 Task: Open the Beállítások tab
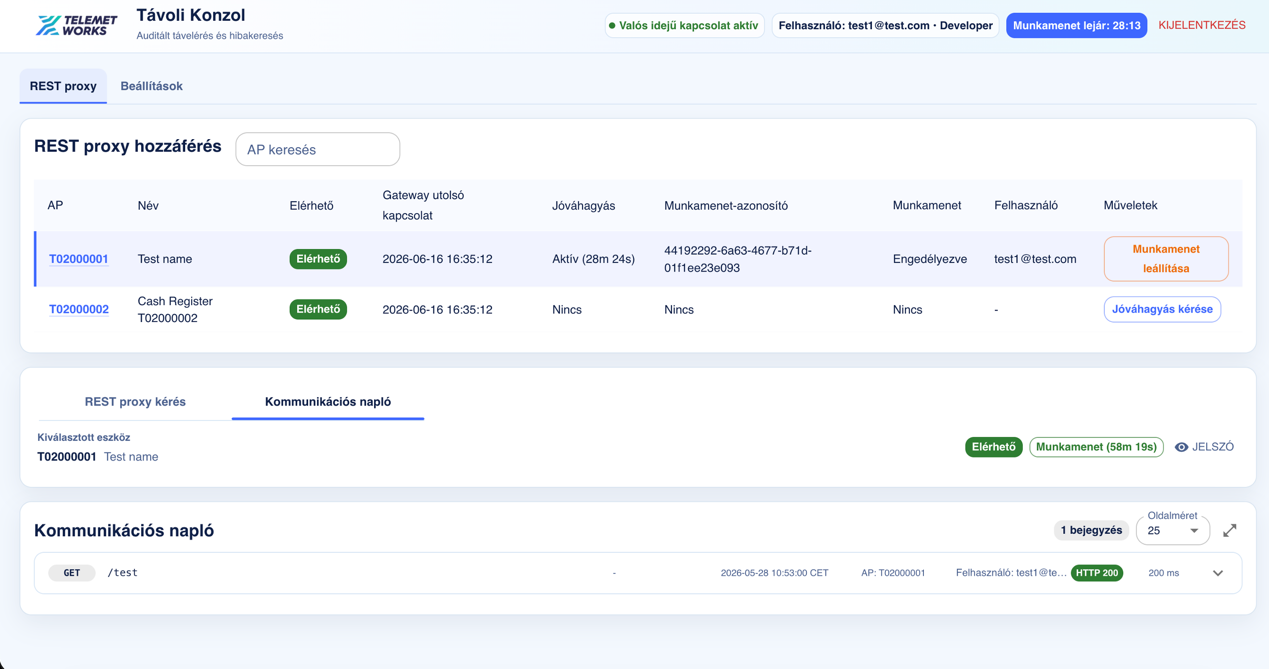151,86
